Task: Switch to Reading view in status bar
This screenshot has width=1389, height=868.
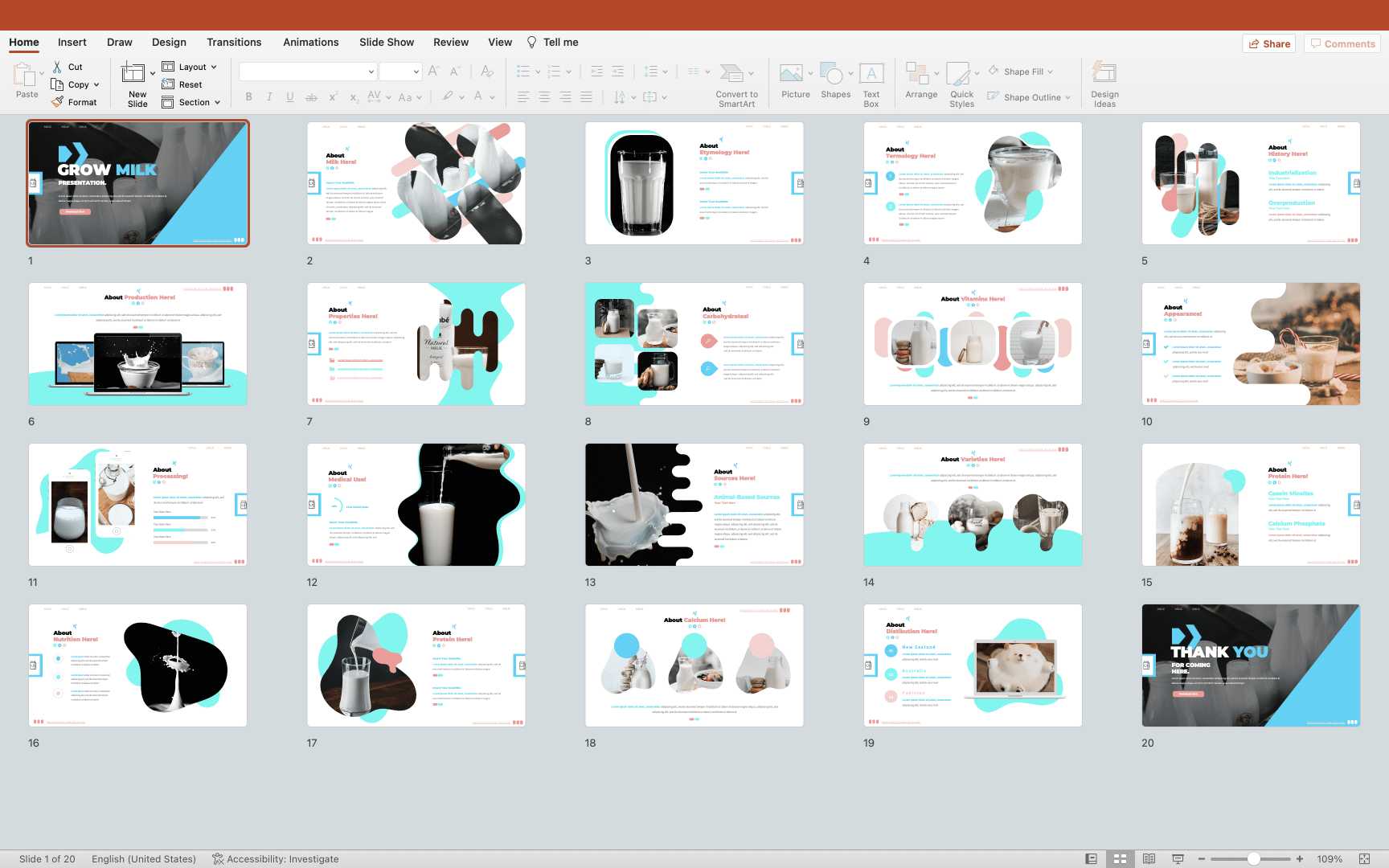Action: click(1149, 859)
